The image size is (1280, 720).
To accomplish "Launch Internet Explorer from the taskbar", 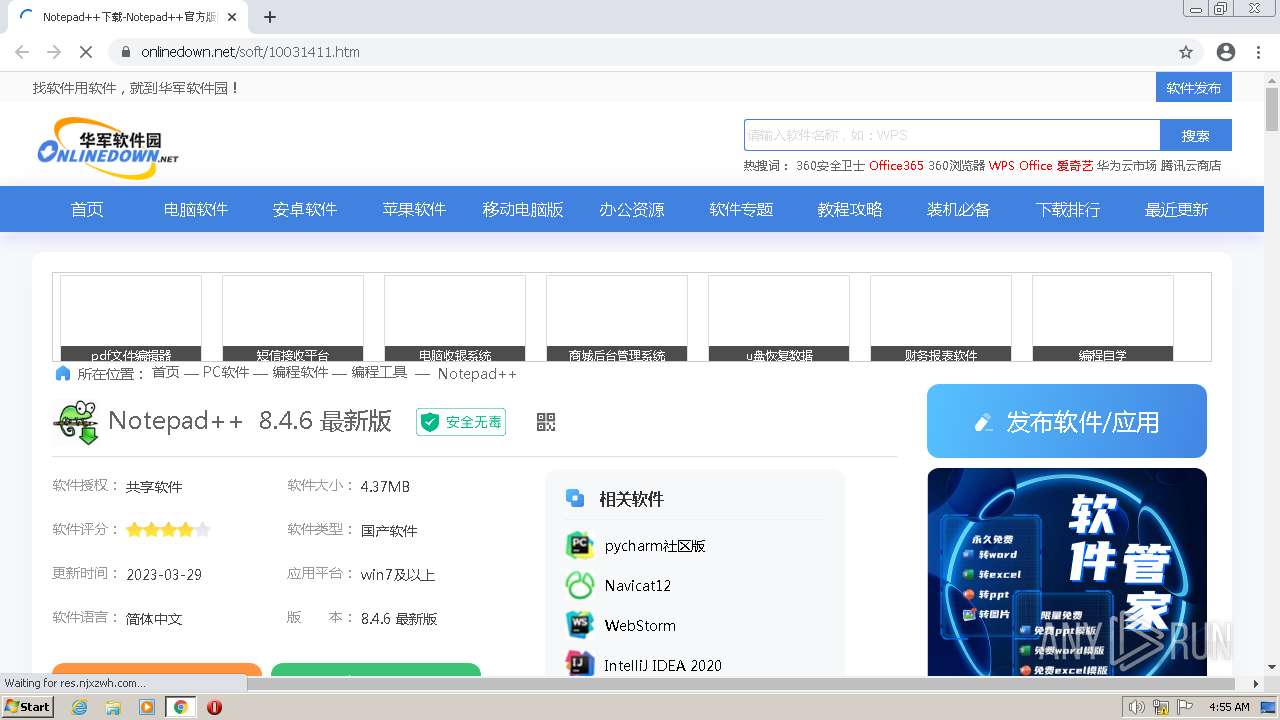I will (x=80, y=707).
